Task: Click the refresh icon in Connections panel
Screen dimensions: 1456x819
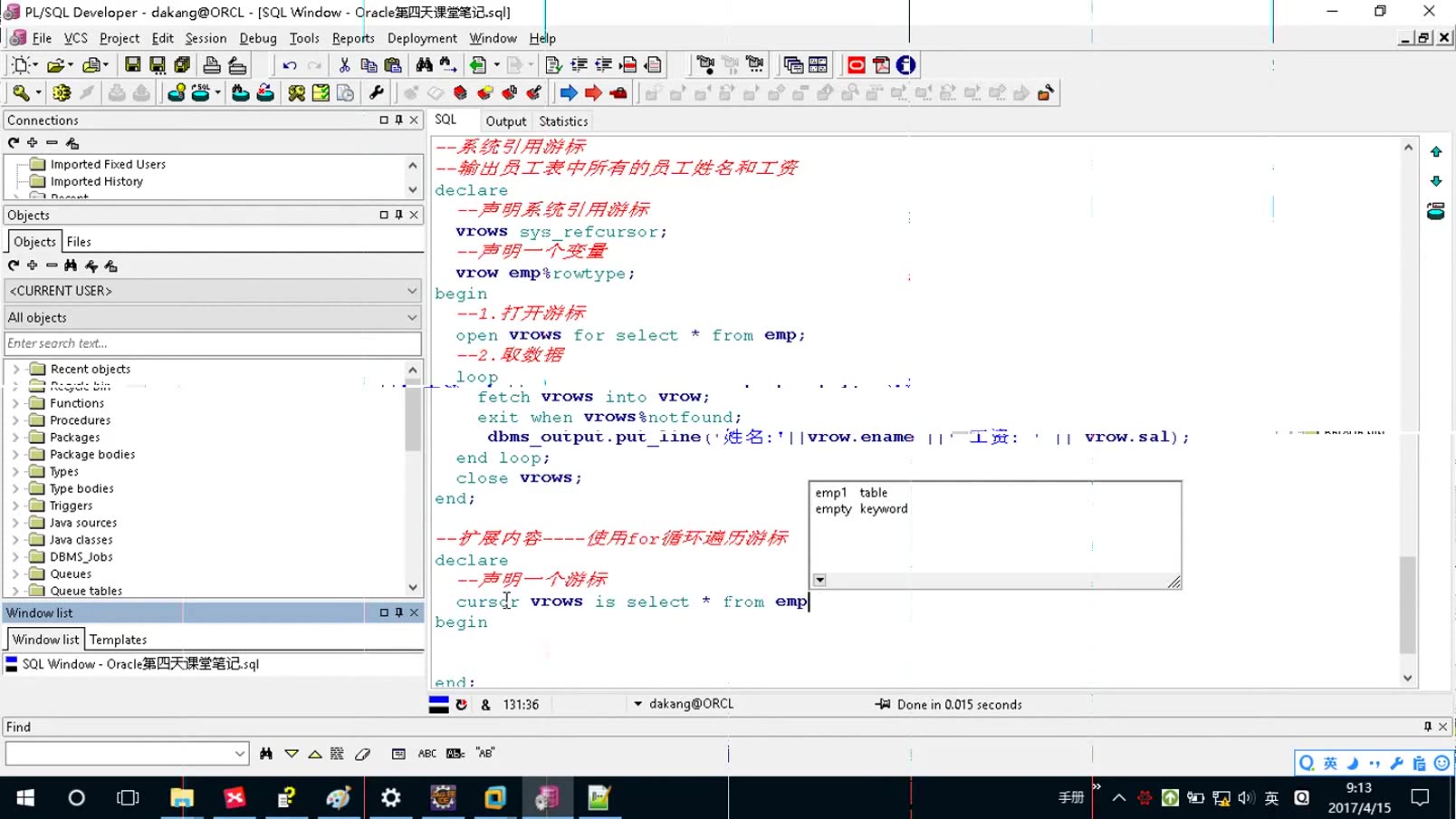Action: 14,143
